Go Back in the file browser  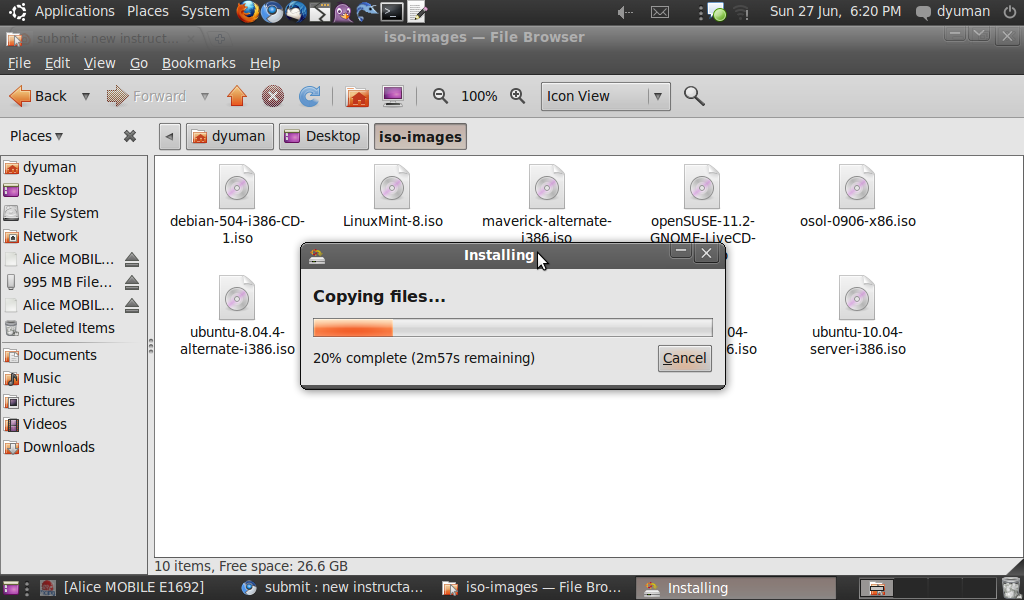coord(38,97)
